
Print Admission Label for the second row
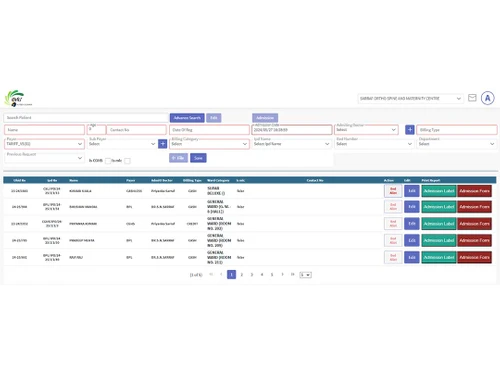point(439,207)
